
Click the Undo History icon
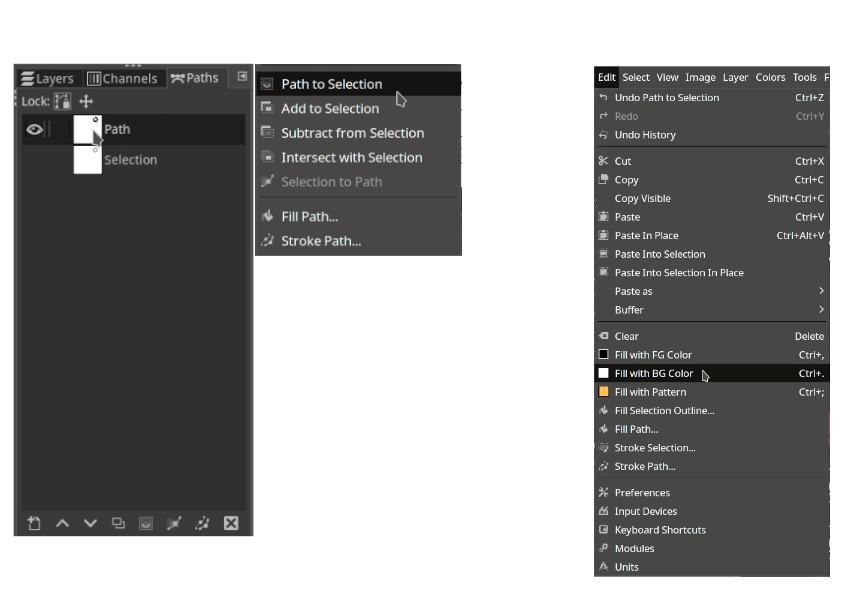[603, 134]
